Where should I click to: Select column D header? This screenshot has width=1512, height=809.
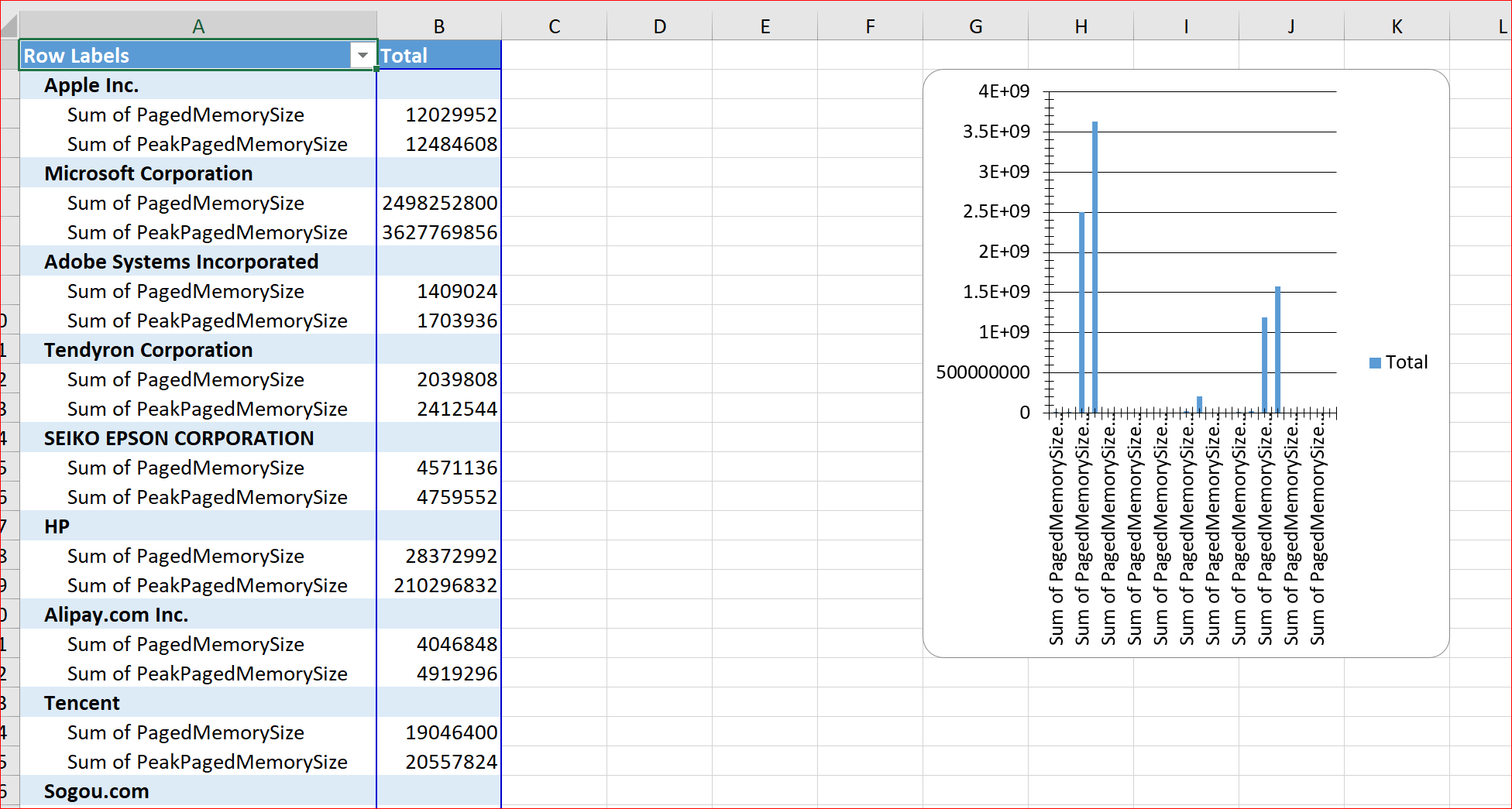(x=660, y=26)
